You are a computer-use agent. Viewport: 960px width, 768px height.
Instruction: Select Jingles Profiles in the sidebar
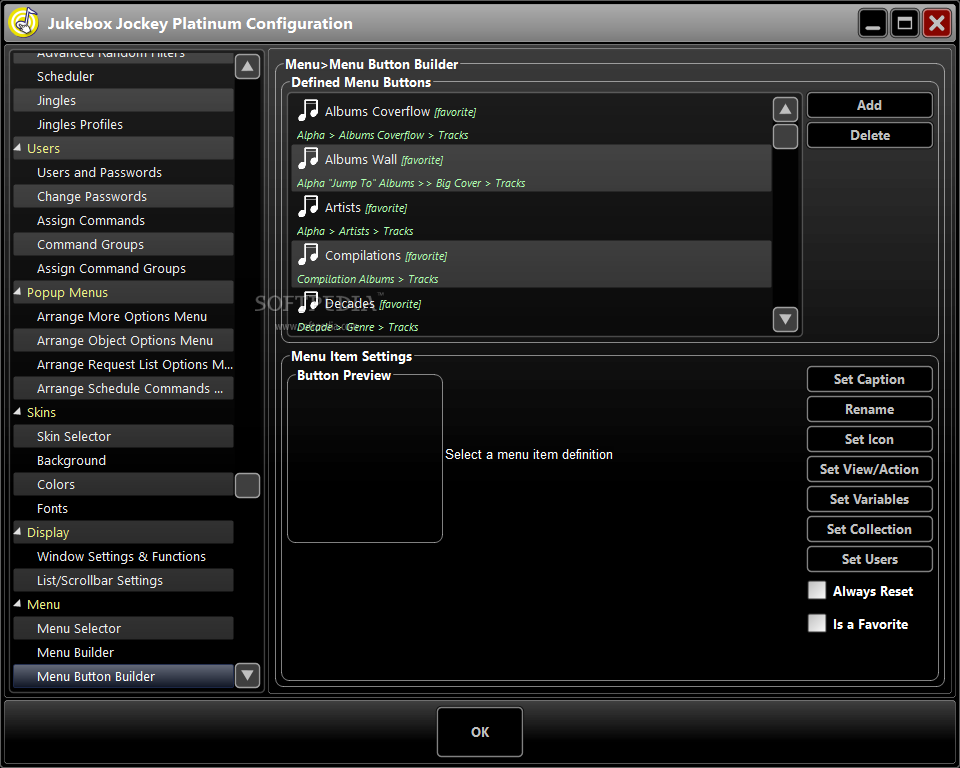click(x=124, y=124)
